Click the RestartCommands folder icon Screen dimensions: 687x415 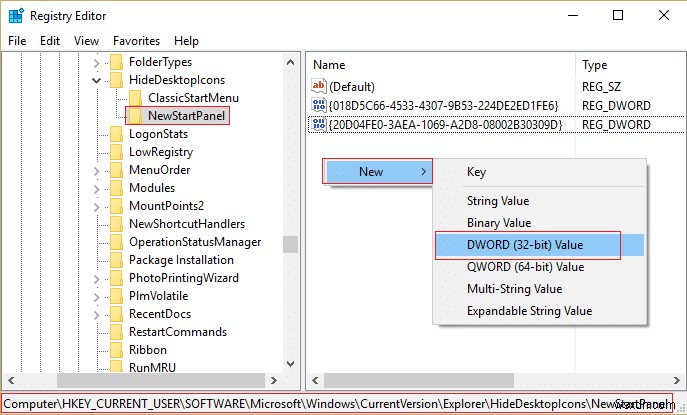tap(117, 332)
